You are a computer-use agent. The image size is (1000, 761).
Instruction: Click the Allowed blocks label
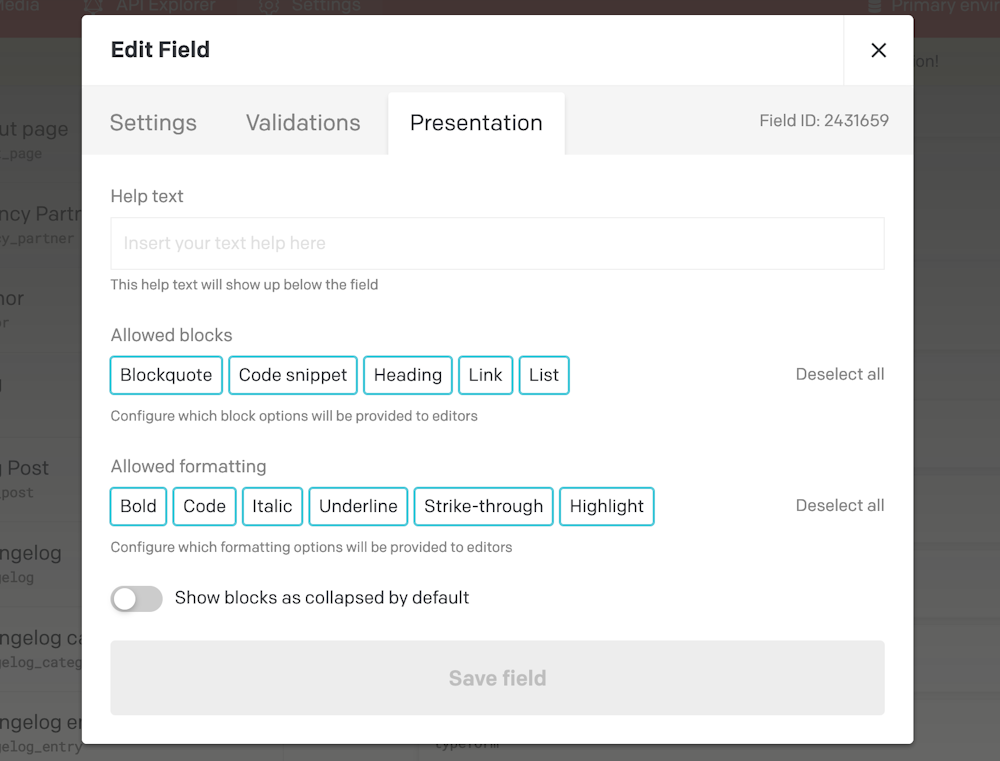[x=172, y=335]
